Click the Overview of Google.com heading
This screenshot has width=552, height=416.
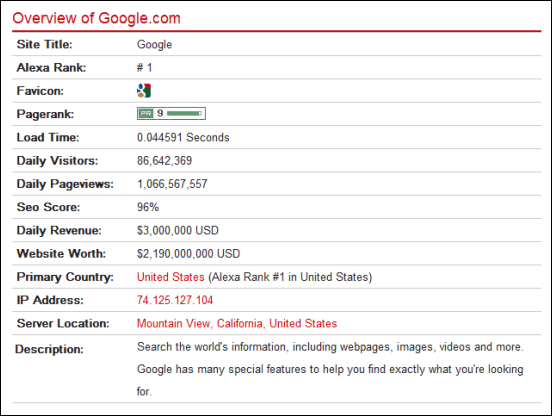click(x=96, y=18)
